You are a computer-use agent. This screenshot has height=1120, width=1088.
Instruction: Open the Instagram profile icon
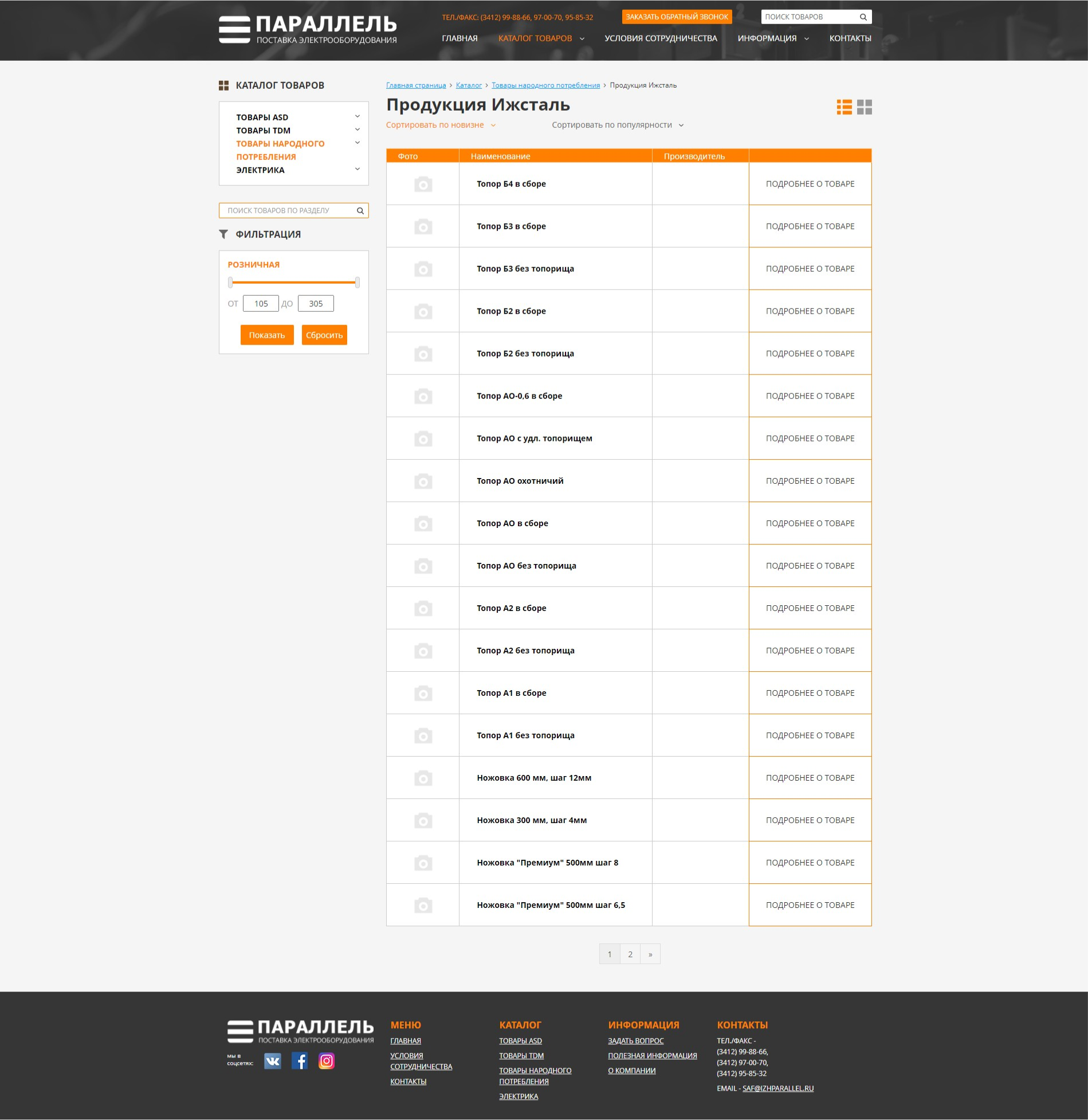327,1061
